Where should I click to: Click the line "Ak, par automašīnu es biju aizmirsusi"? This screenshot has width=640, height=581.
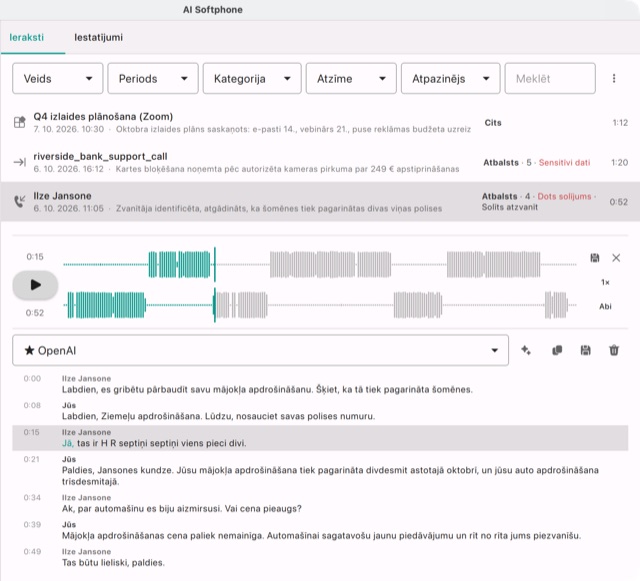[x=182, y=509]
